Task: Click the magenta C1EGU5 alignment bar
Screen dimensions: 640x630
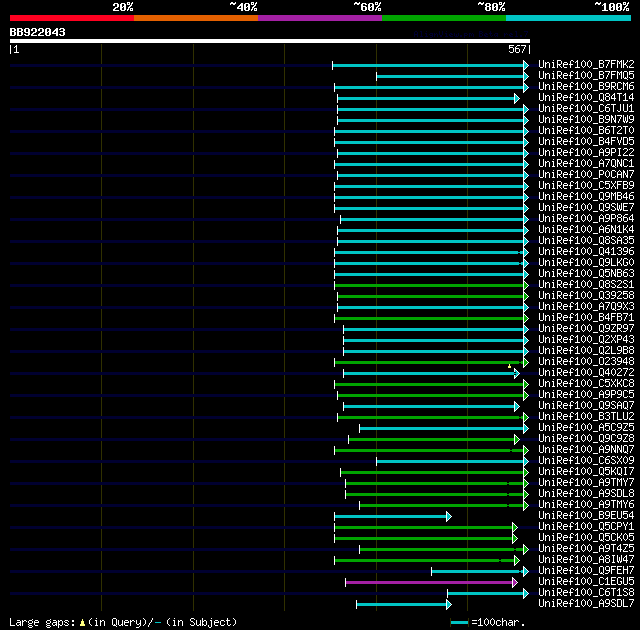Action: tap(431, 582)
